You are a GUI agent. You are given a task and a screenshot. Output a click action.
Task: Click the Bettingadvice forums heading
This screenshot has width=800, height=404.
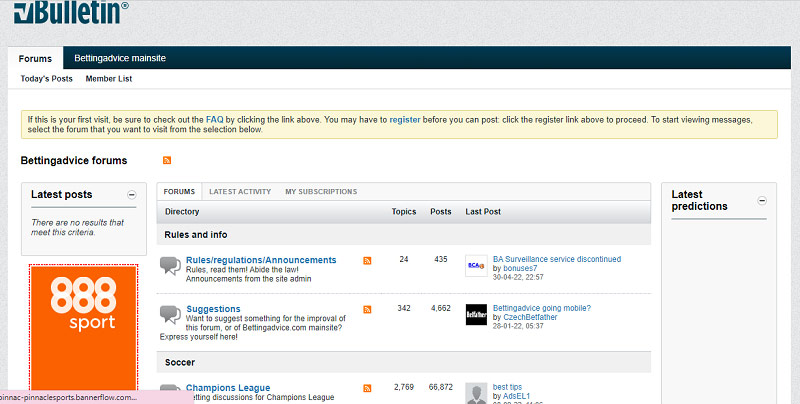coord(73,161)
